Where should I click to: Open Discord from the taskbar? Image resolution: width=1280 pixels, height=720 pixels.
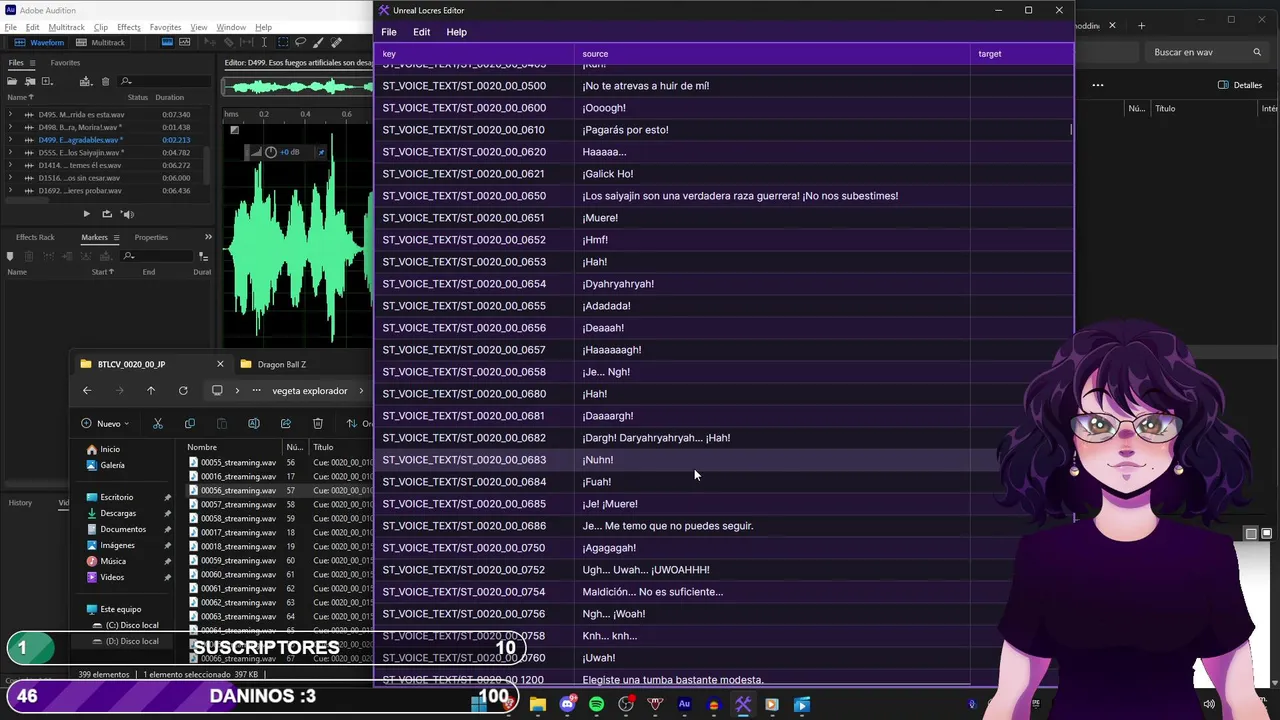[567, 705]
